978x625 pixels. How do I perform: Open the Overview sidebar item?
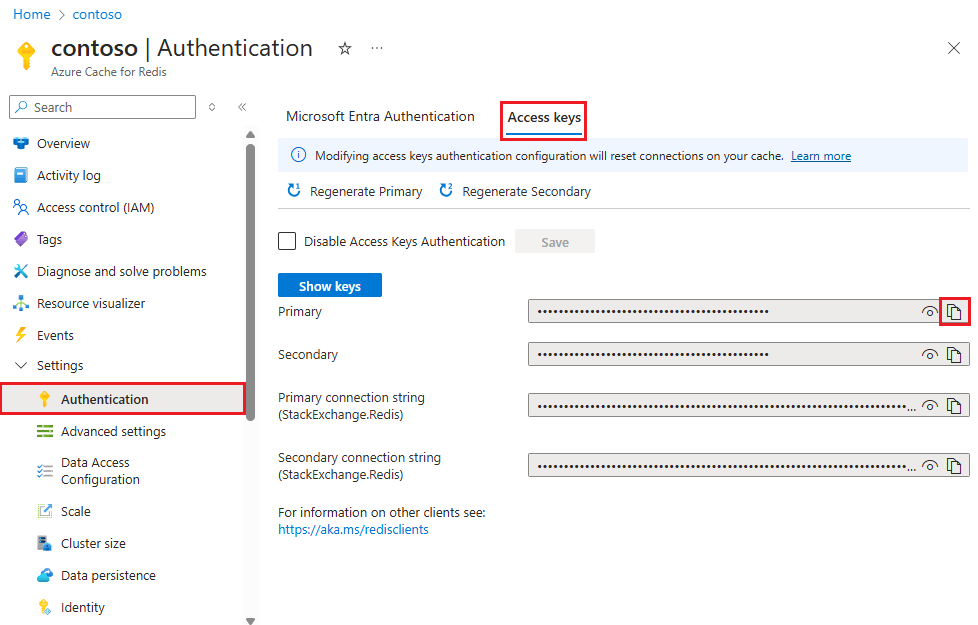(x=61, y=143)
